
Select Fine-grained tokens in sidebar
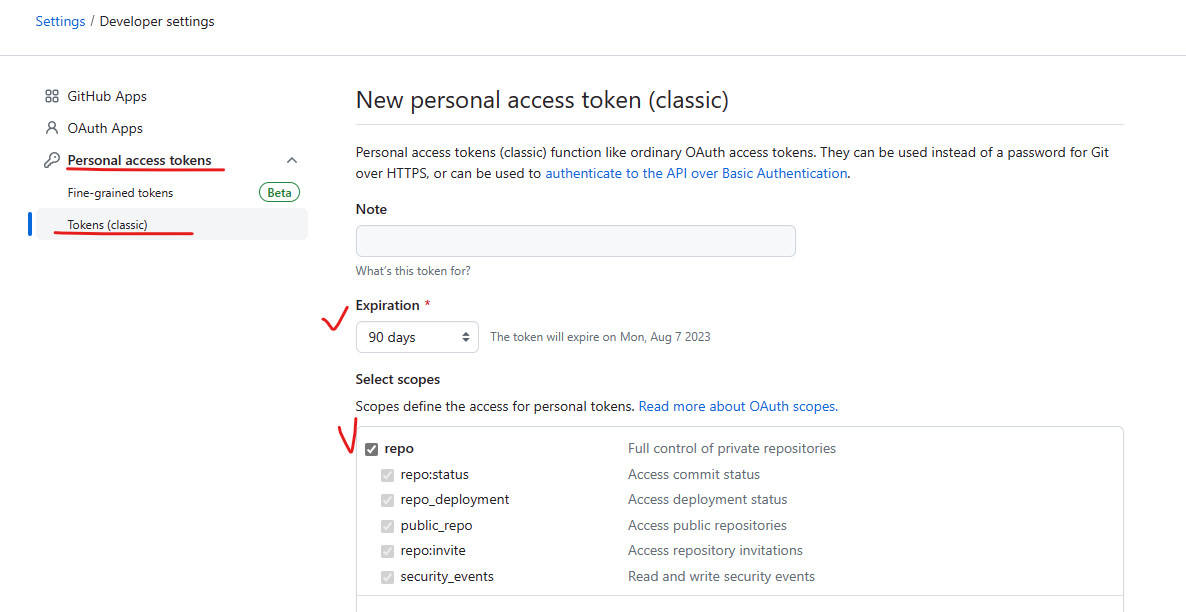[120, 192]
